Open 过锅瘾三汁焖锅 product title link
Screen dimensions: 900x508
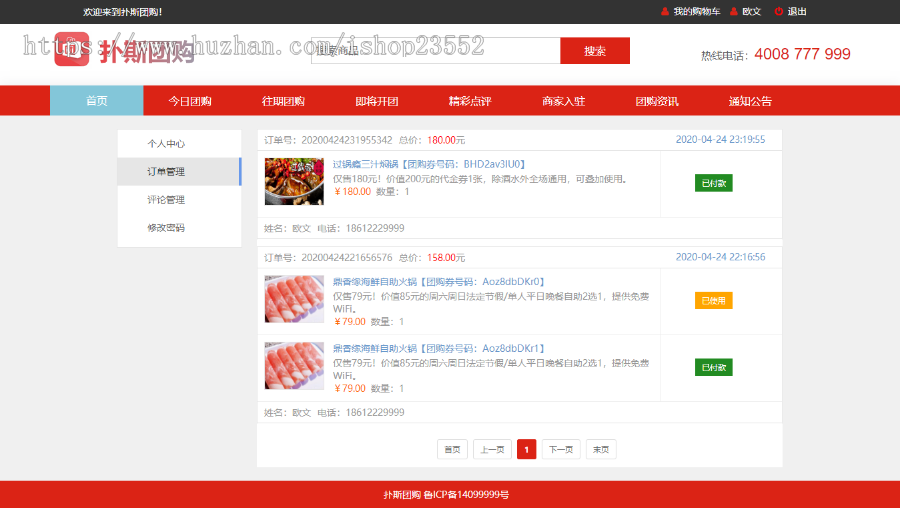click(430, 164)
